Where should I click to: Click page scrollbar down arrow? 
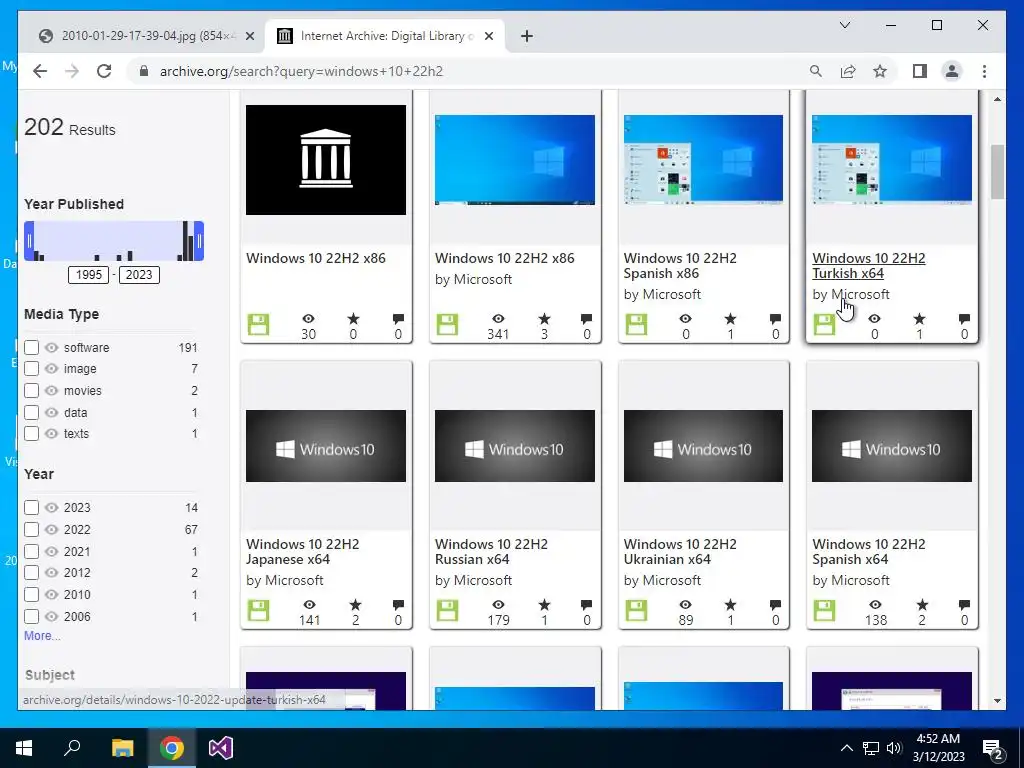997,701
